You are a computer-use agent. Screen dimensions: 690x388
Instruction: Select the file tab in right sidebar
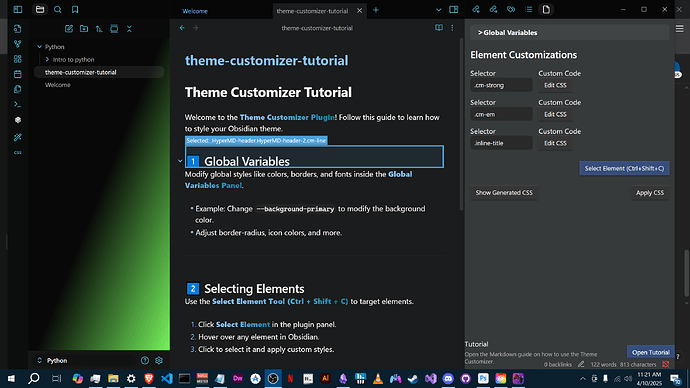(546, 9)
